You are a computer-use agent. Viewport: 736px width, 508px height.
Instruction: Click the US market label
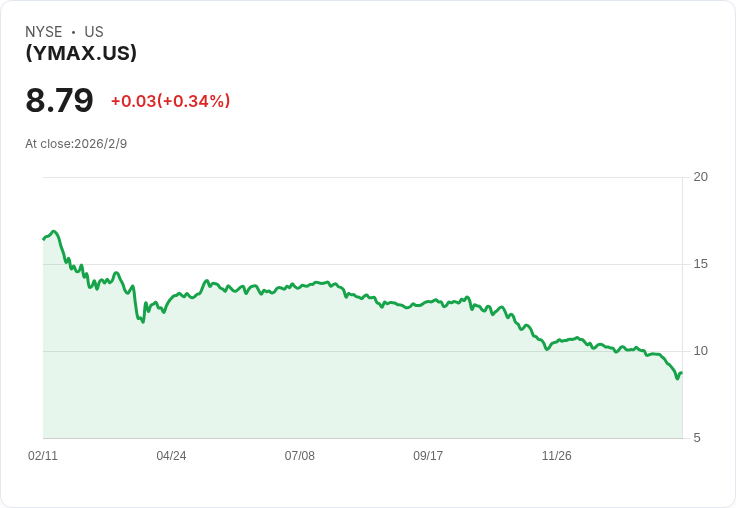coord(94,32)
